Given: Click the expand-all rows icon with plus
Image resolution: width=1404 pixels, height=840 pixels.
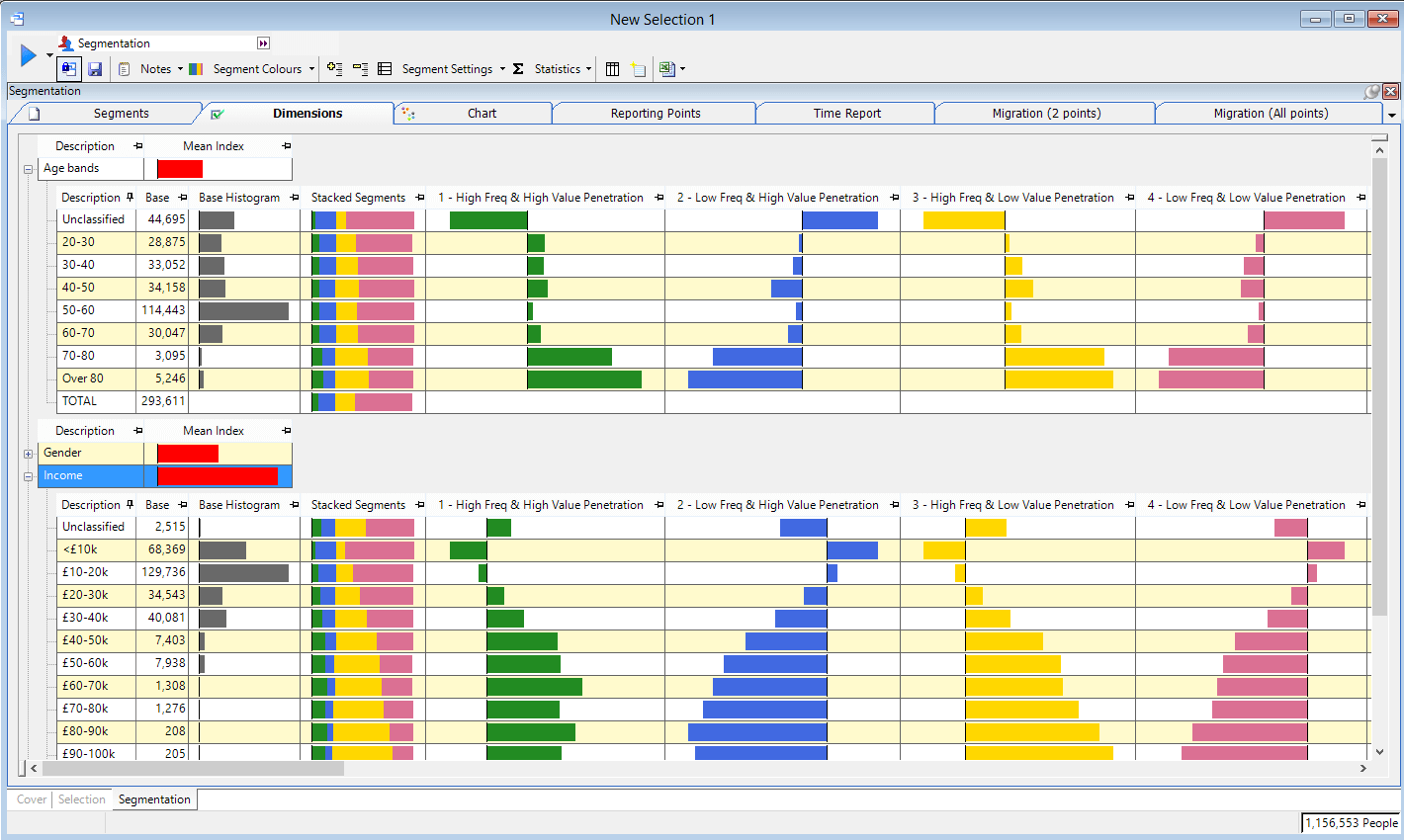Looking at the screenshot, I should coord(335,69).
